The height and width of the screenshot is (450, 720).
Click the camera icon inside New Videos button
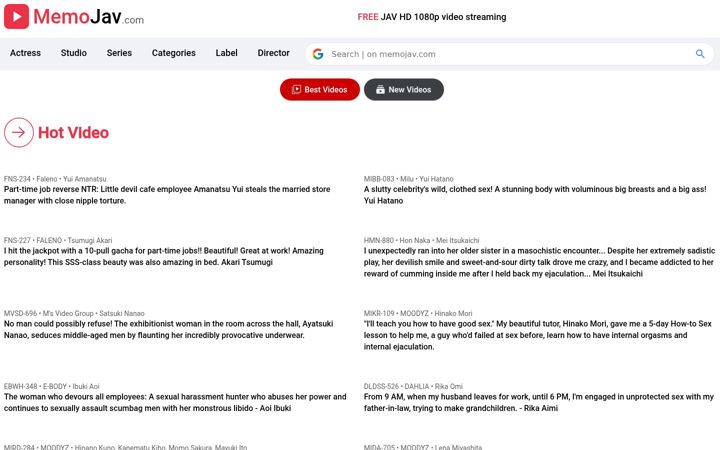[380, 90]
